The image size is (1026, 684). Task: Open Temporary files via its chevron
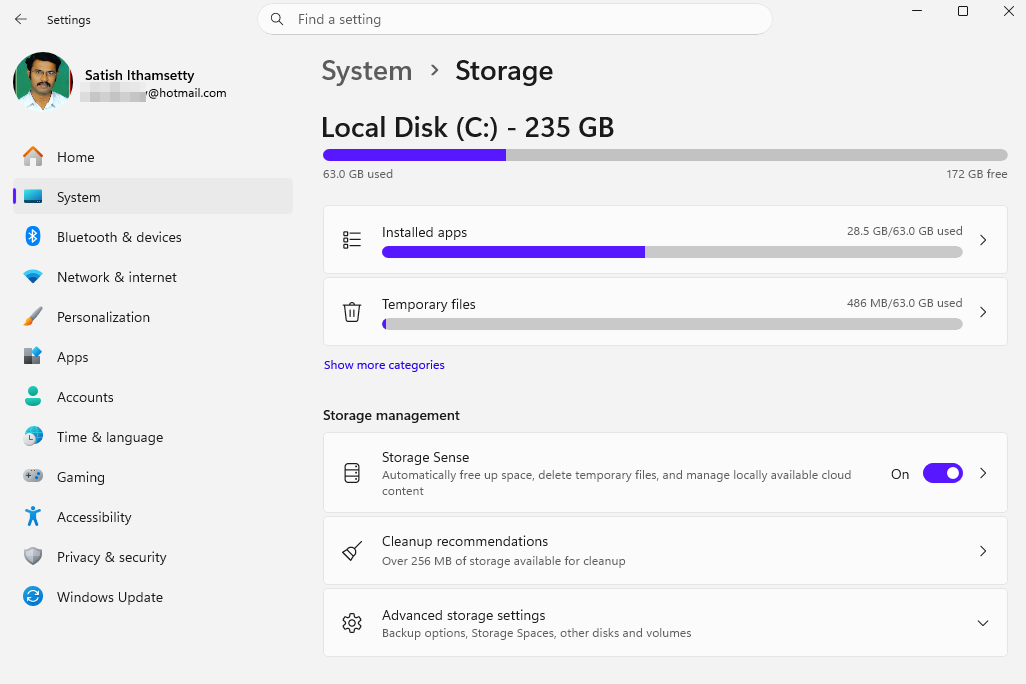point(983,312)
